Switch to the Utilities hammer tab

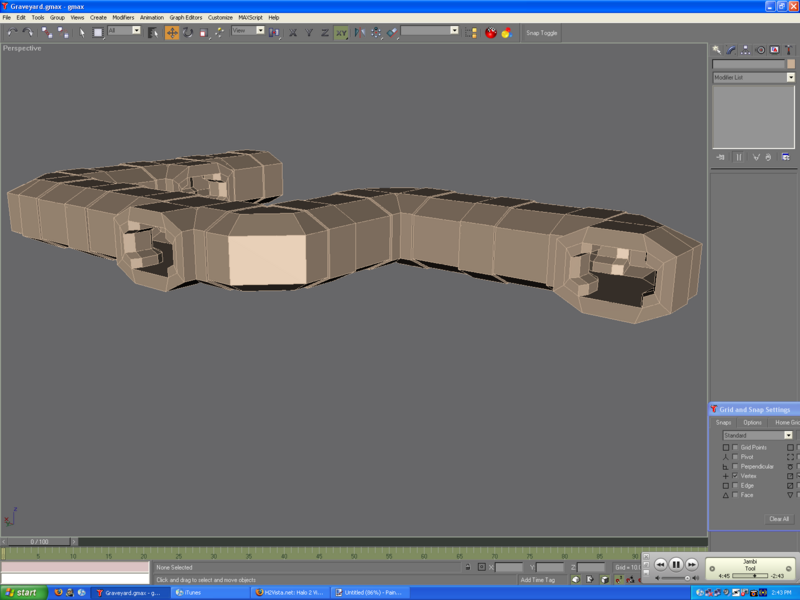789,49
